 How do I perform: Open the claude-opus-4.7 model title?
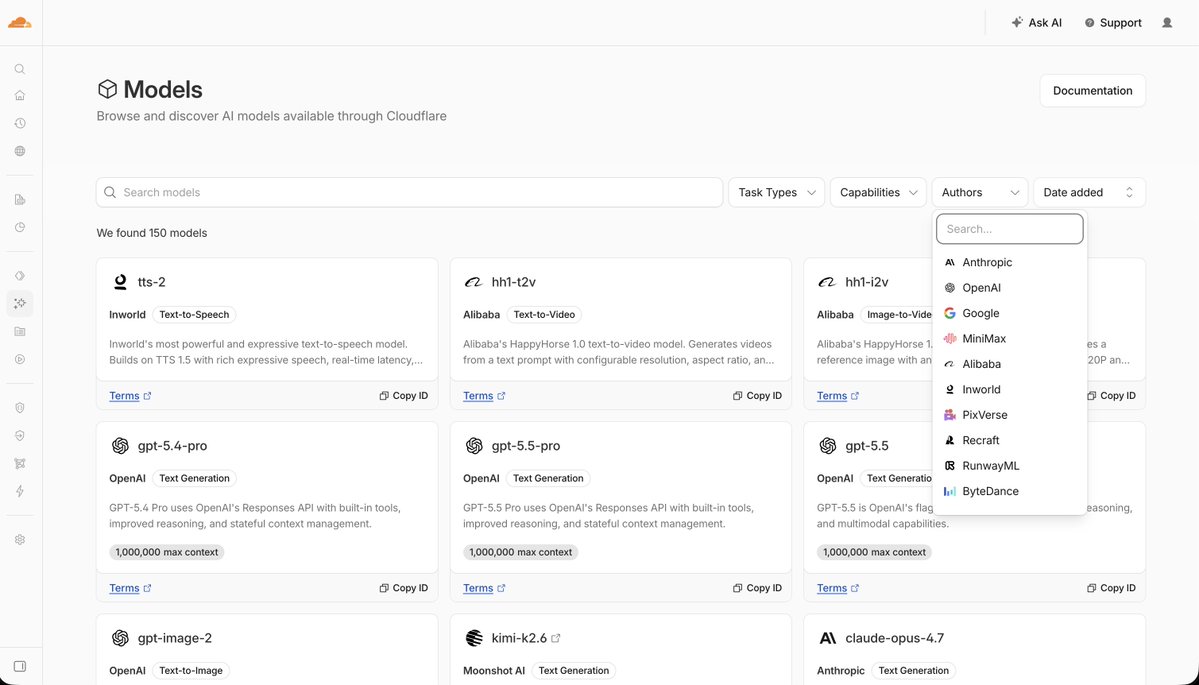[x=895, y=638]
